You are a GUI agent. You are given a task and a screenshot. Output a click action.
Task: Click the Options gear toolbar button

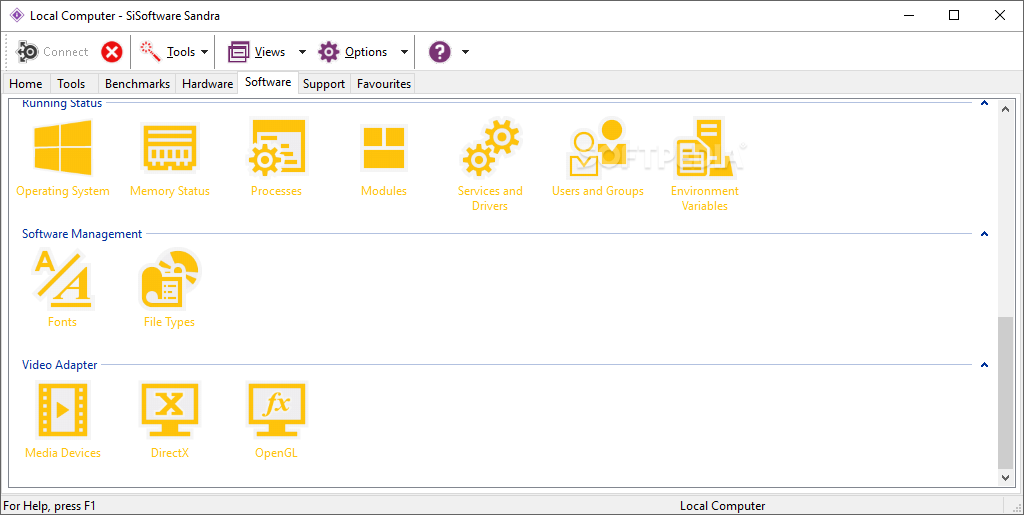[353, 52]
